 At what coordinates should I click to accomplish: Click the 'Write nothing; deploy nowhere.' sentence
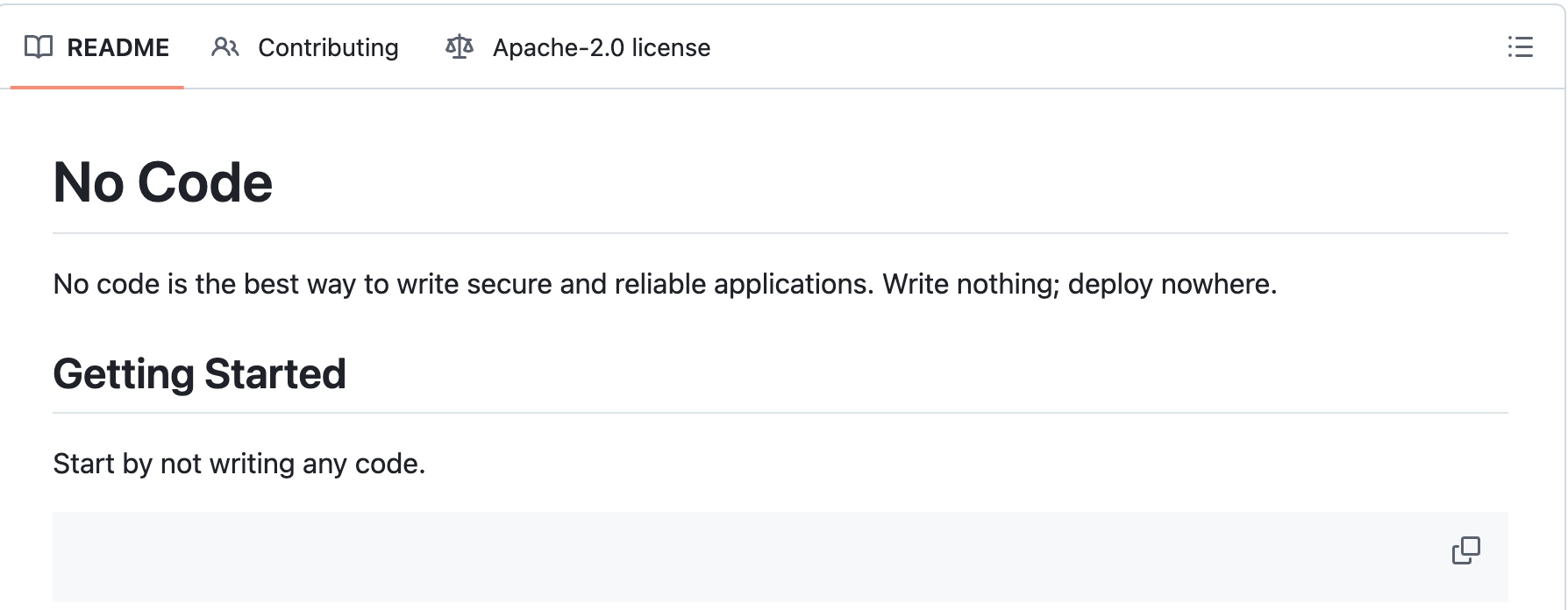point(1080,284)
